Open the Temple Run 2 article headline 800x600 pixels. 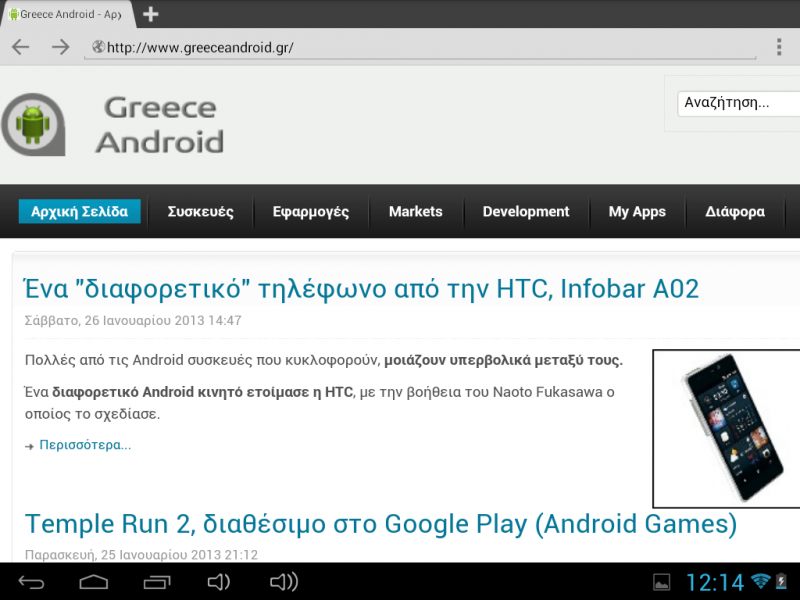(381, 524)
